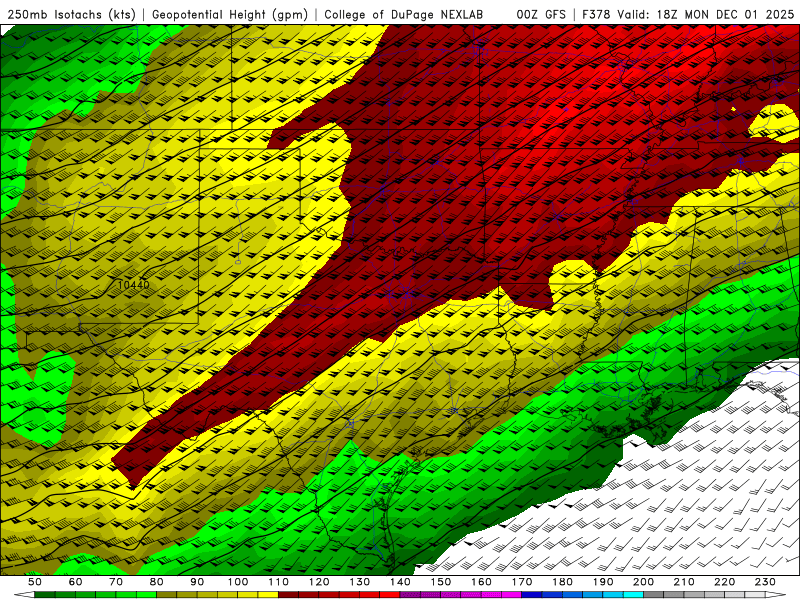Click the 60 label on the color bar
This screenshot has height=600, width=800.
[76, 582]
